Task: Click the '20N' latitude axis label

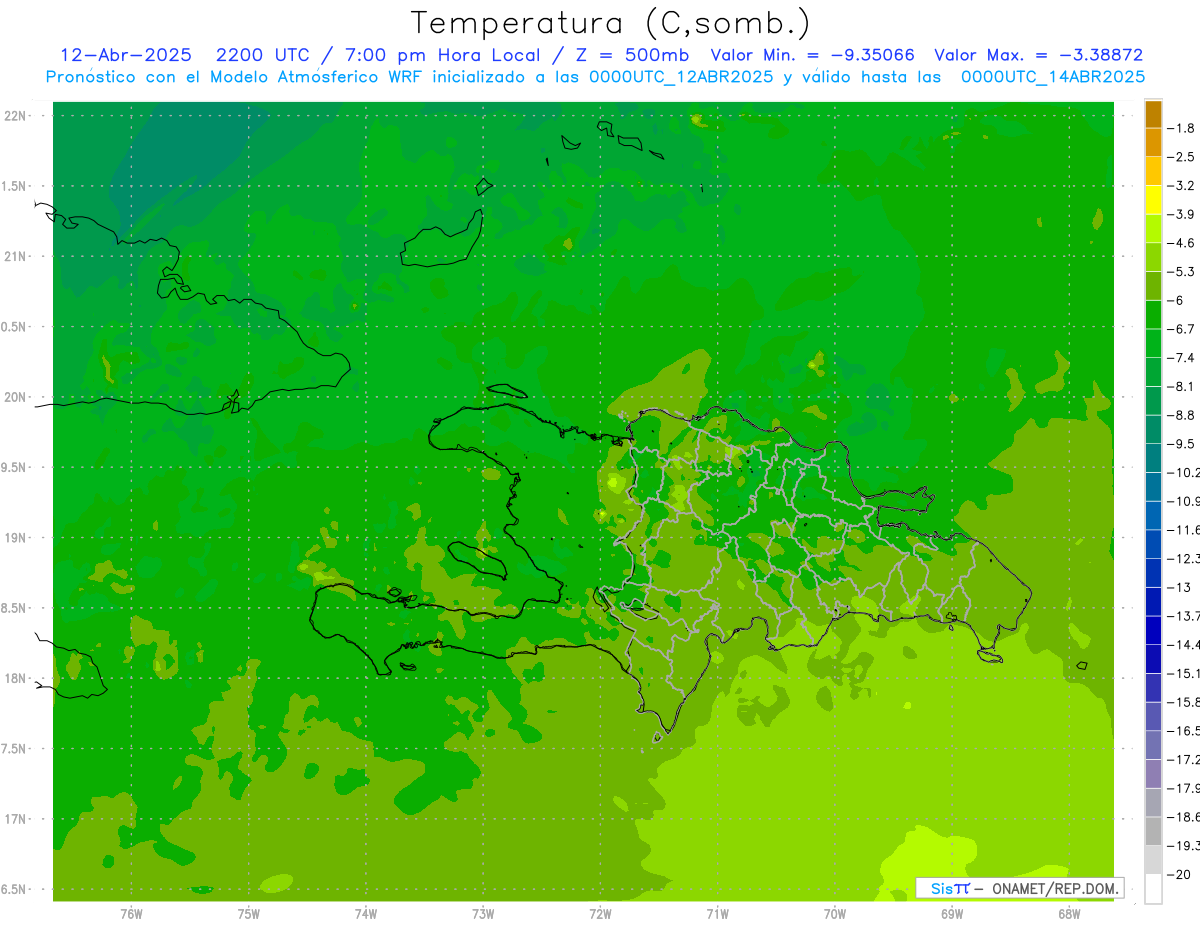Action: [x=14, y=397]
